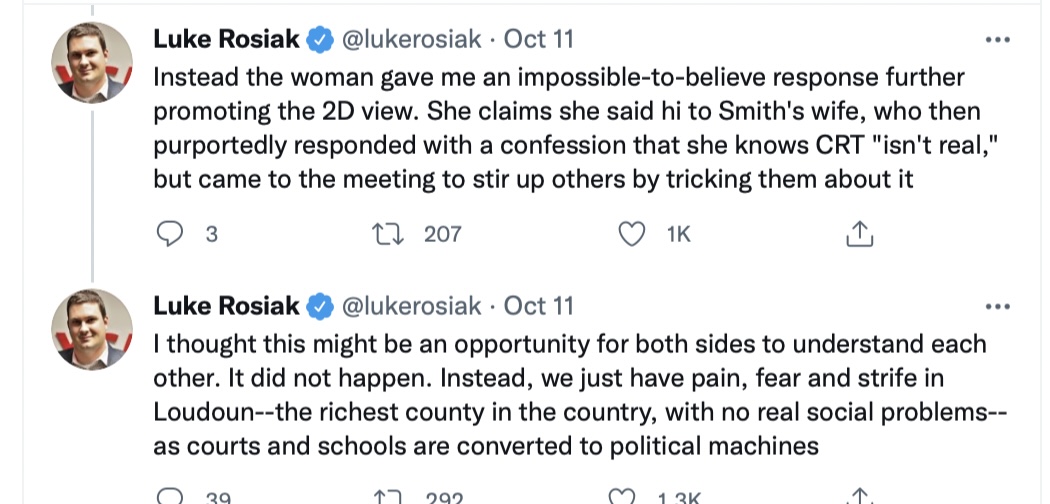Image resolution: width=1050 pixels, height=504 pixels.
Task: Open the Luke Rosiak name link in the first tweet
Action: [x=228, y=39]
